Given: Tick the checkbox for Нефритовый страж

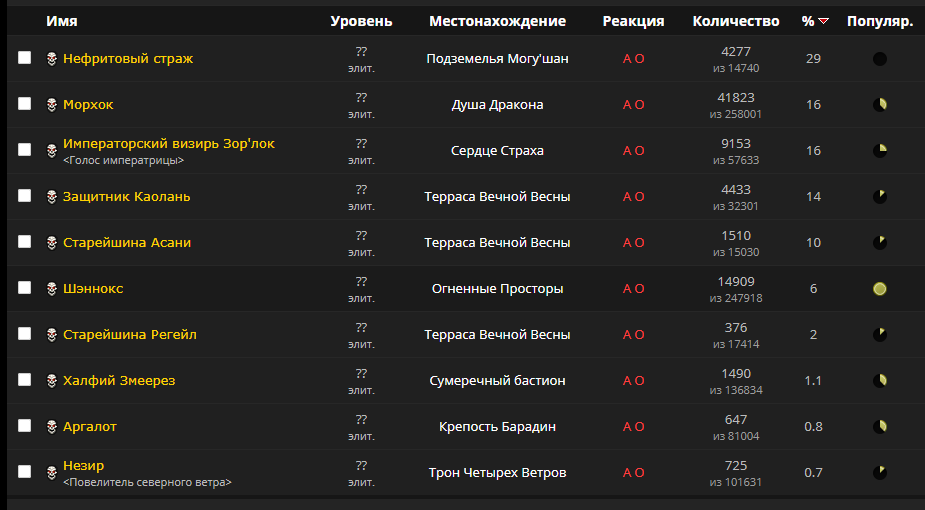Looking at the screenshot, I should [x=25, y=58].
